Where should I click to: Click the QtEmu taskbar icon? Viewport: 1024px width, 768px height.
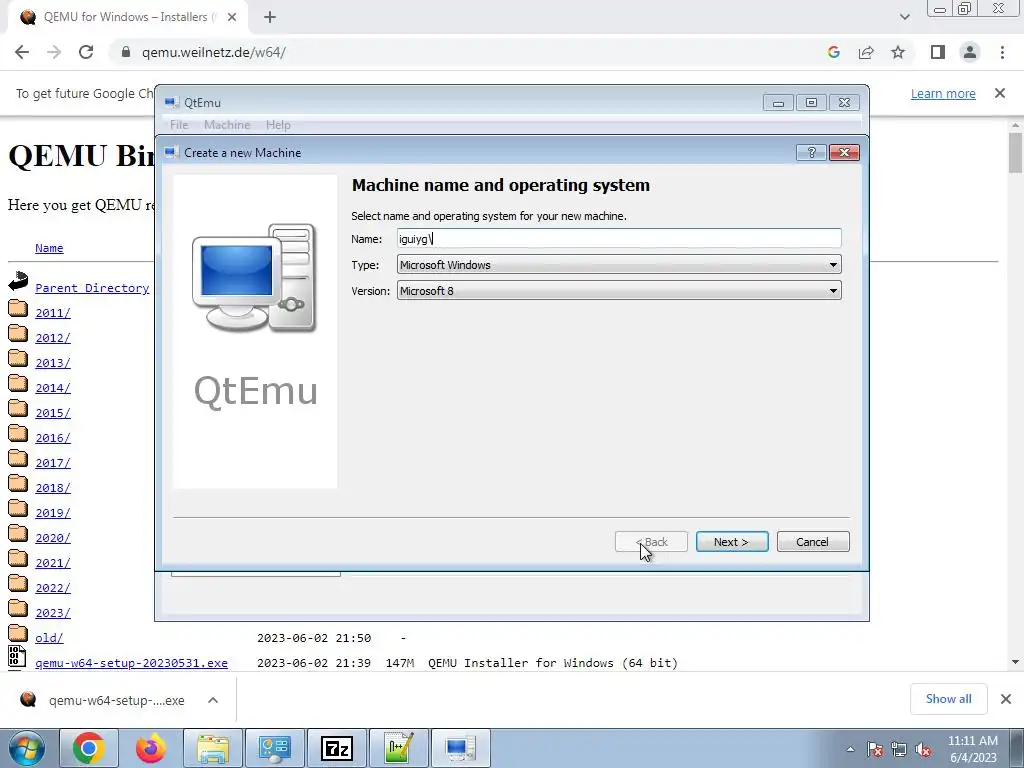pyautogui.click(x=460, y=748)
